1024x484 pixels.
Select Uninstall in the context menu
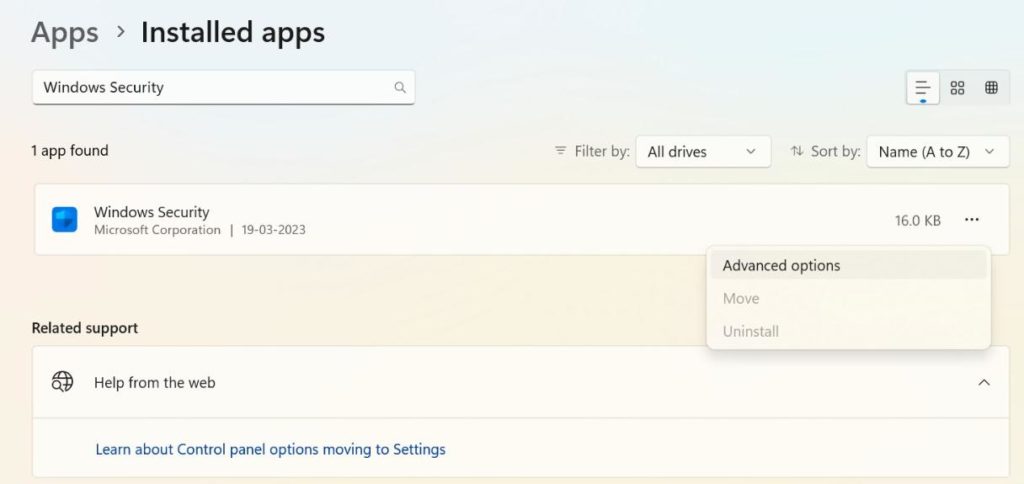point(750,331)
